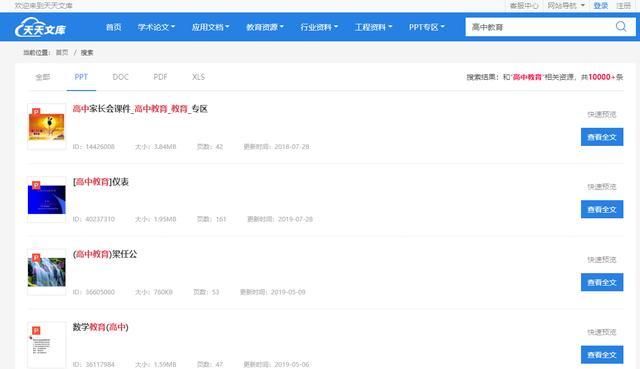Select the DOC filter tab

pos(120,77)
